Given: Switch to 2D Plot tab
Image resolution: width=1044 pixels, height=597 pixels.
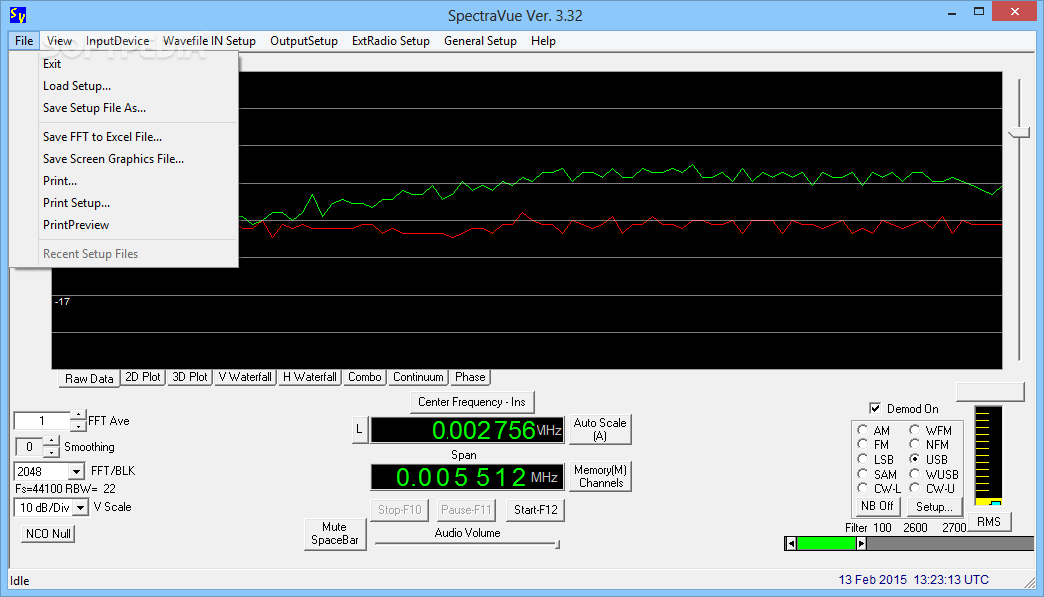Looking at the screenshot, I should tap(143, 377).
